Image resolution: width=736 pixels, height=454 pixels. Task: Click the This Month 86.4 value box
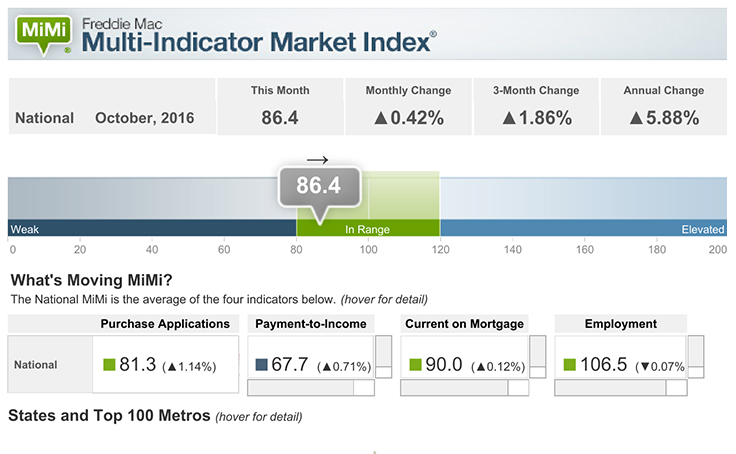point(280,107)
